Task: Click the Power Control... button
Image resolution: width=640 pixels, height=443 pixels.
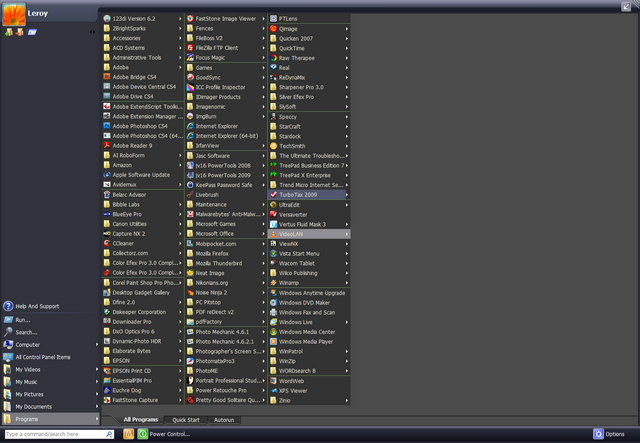Action: click(x=169, y=434)
